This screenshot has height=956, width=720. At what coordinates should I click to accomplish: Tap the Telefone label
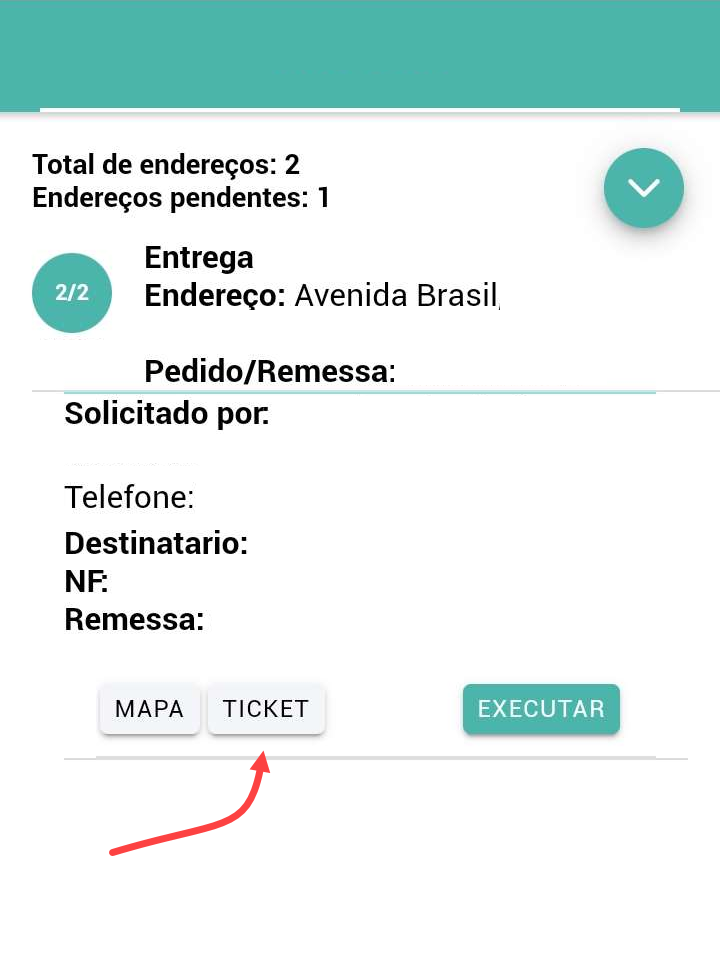tap(129, 497)
